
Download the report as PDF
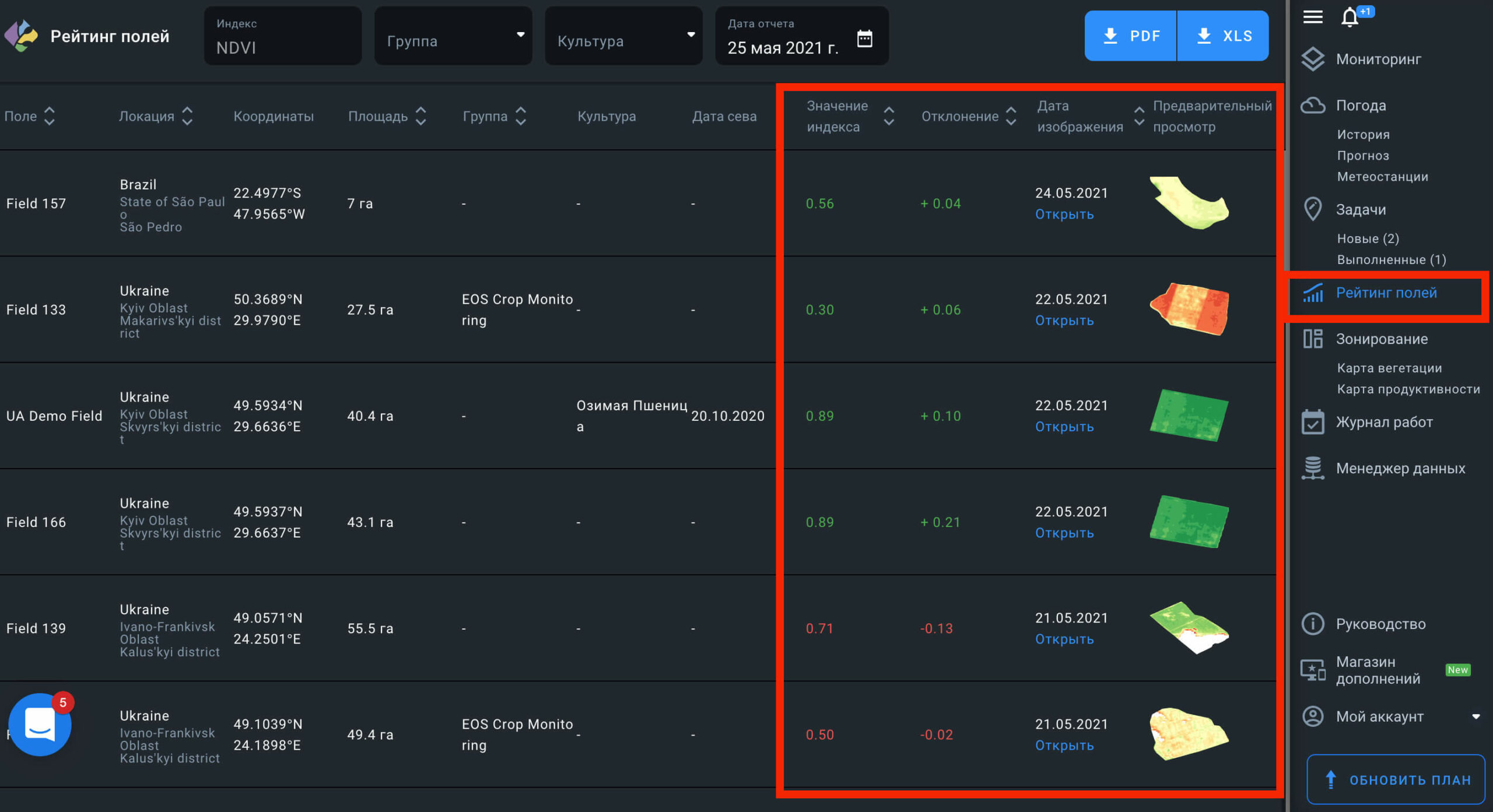click(x=1130, y=36)
